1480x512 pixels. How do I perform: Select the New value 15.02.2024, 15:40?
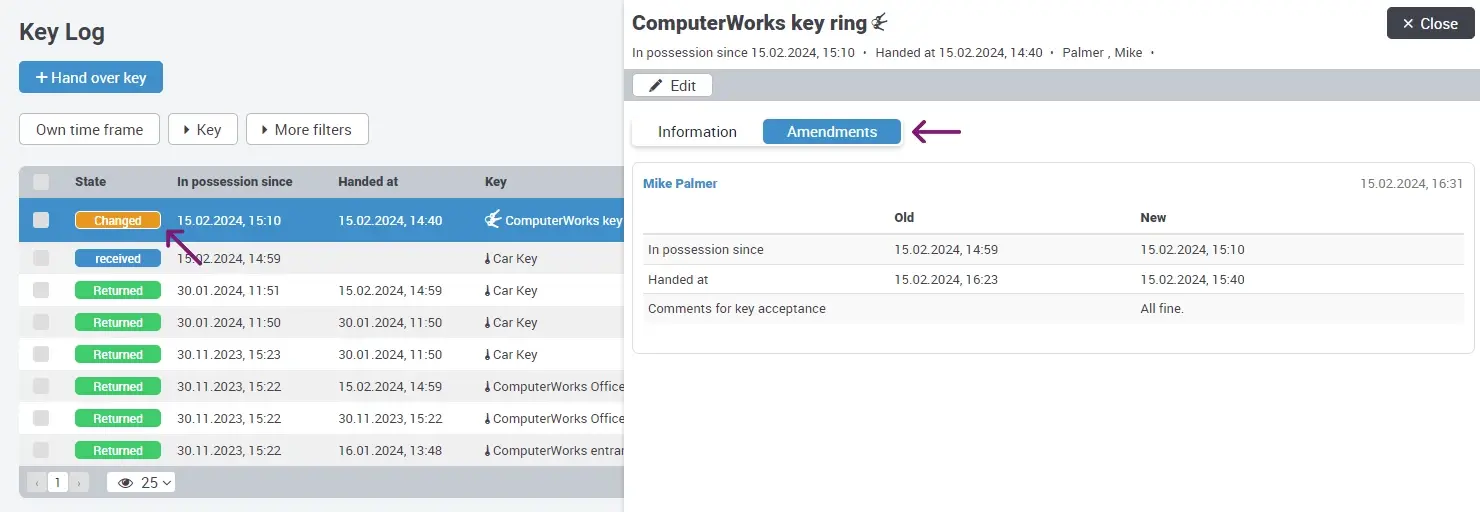(1192, 280)
